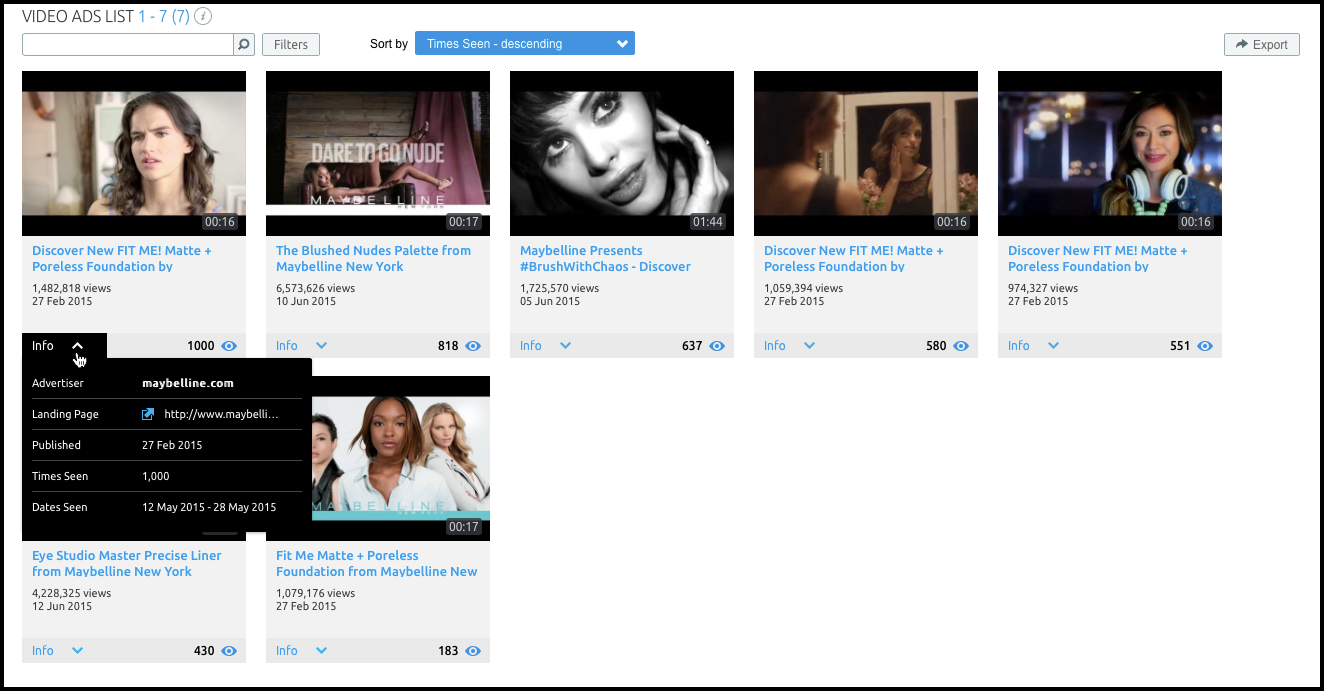Click the Published 27 Feb 2015 value
Viewport: 1324px width, 691px height.
point(172,445)
